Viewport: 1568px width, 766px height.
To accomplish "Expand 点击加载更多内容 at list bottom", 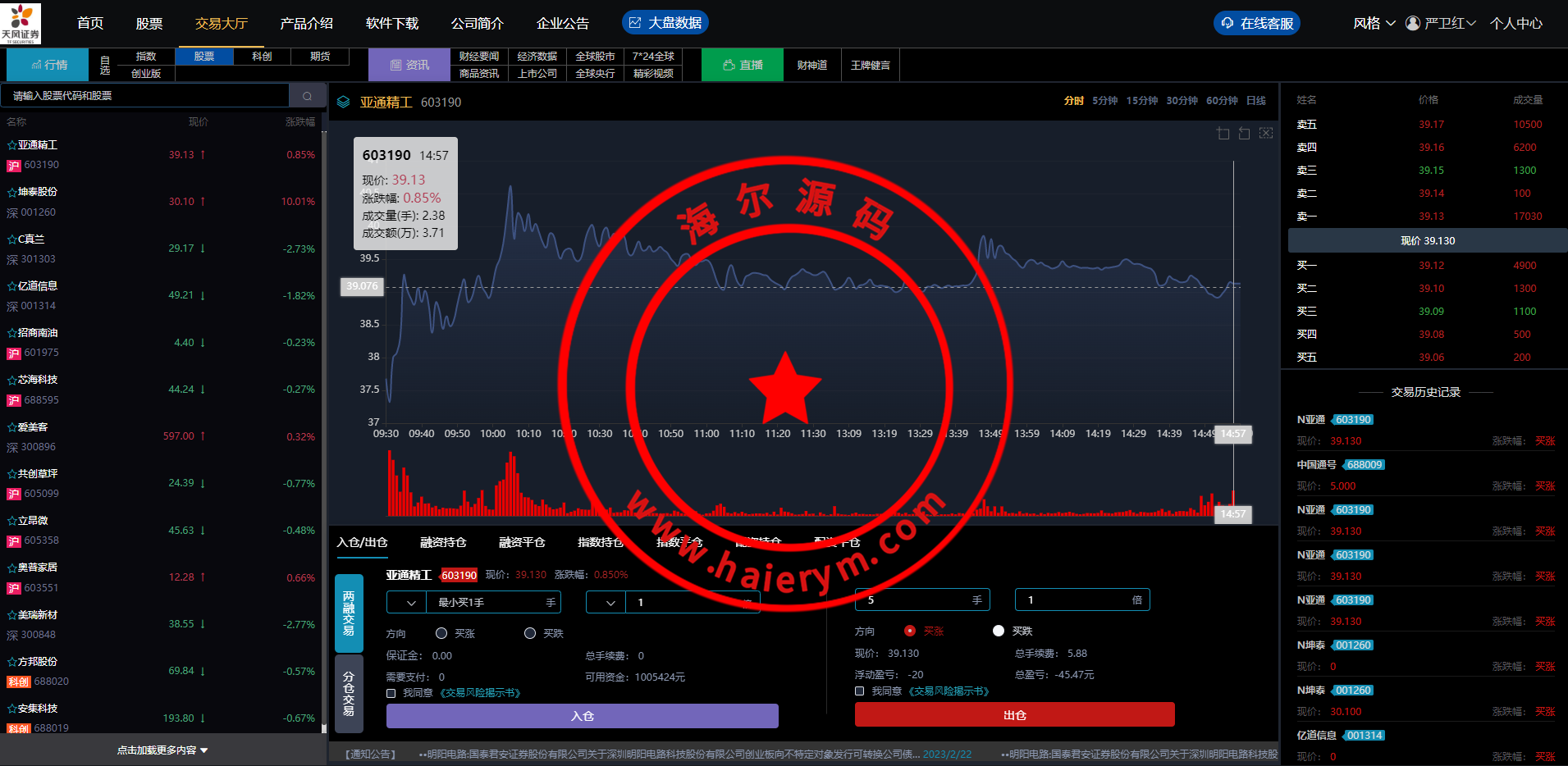I will (162, 750).
